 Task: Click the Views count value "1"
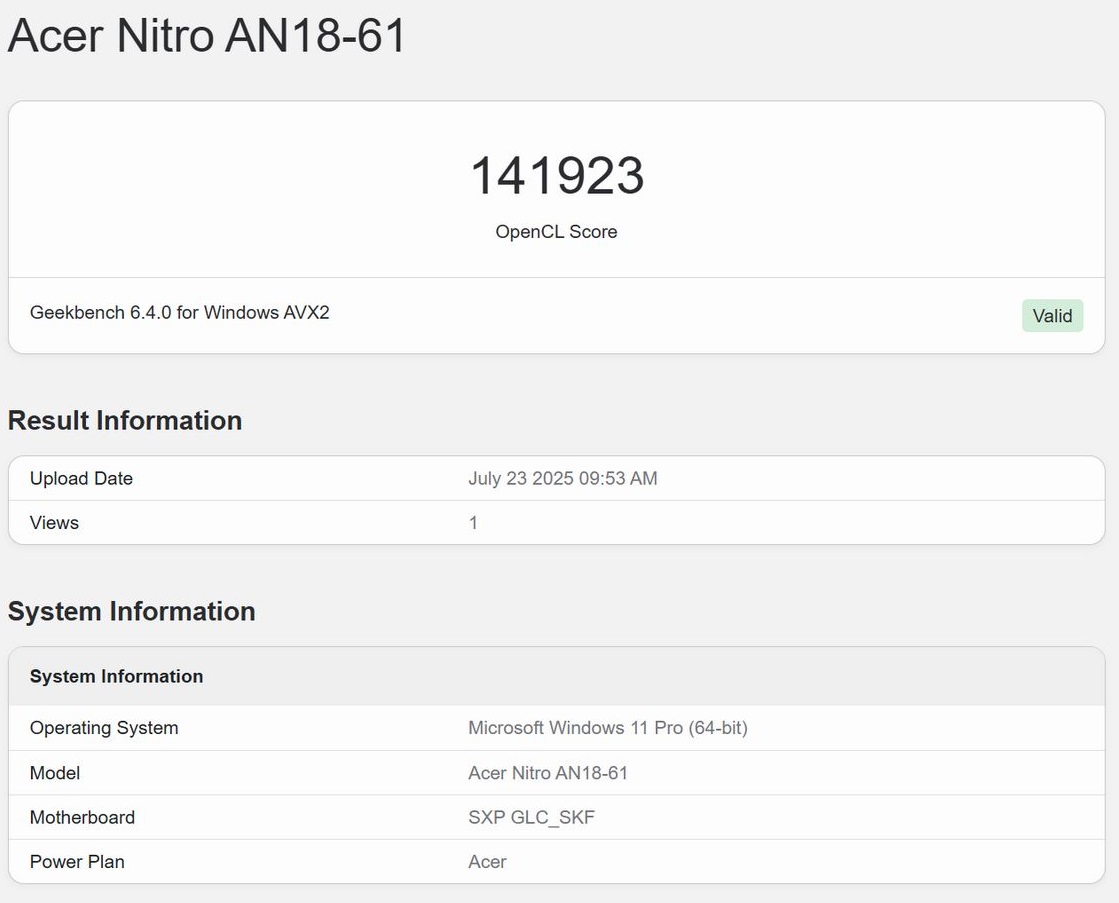473,523
